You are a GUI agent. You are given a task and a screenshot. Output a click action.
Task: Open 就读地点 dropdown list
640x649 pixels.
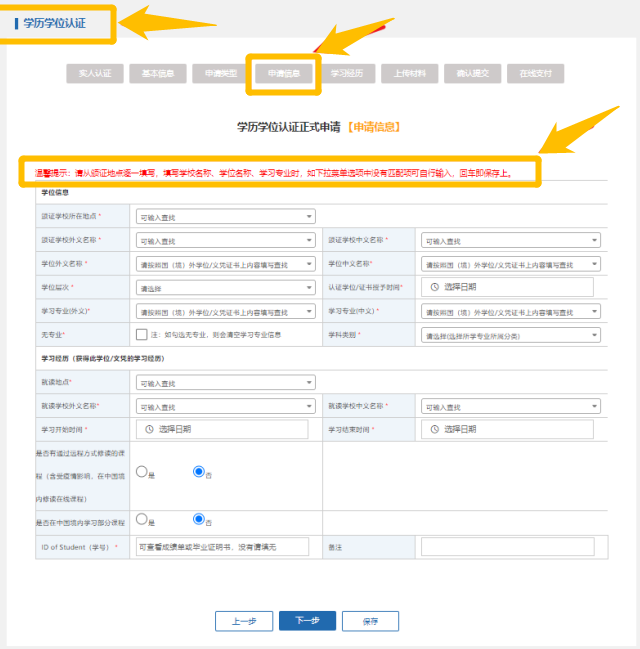(x=307, y=382)
